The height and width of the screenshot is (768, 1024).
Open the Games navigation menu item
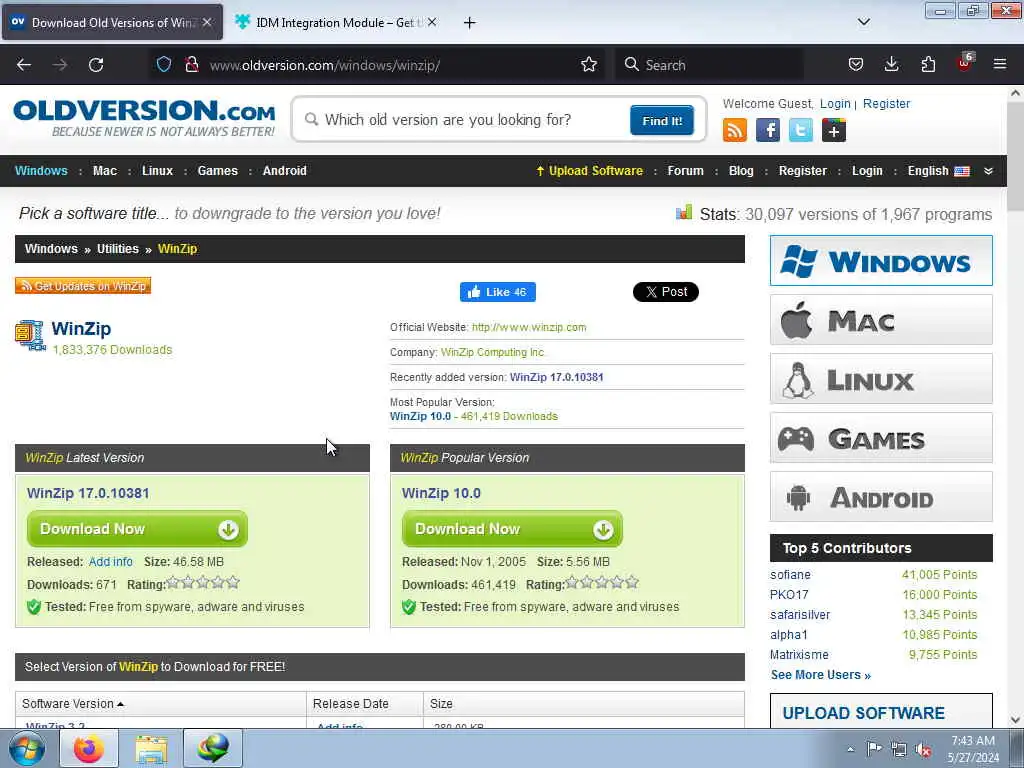pos(217,170)
